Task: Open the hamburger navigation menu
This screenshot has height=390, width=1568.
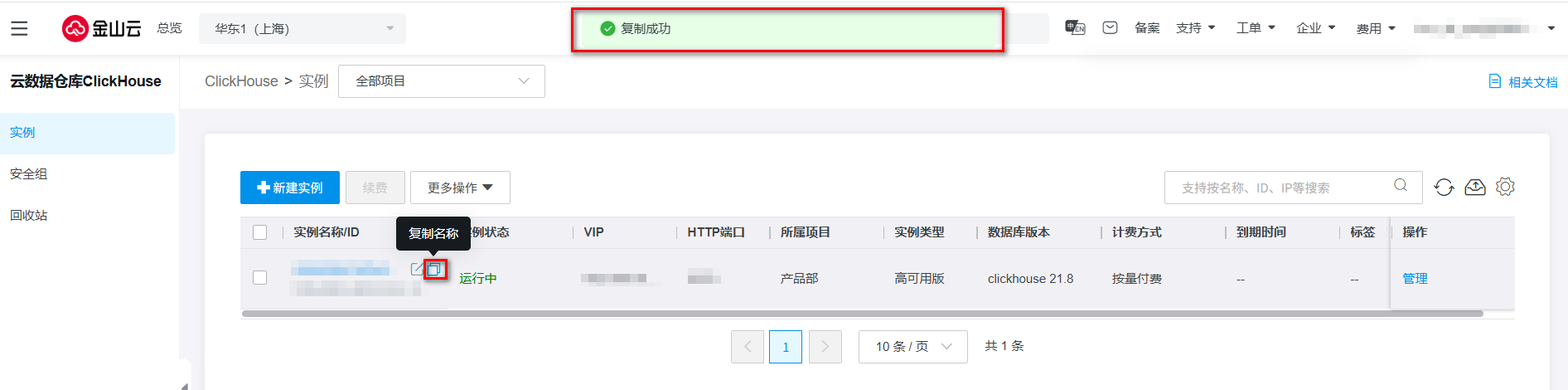Action: tap(19, 28)
